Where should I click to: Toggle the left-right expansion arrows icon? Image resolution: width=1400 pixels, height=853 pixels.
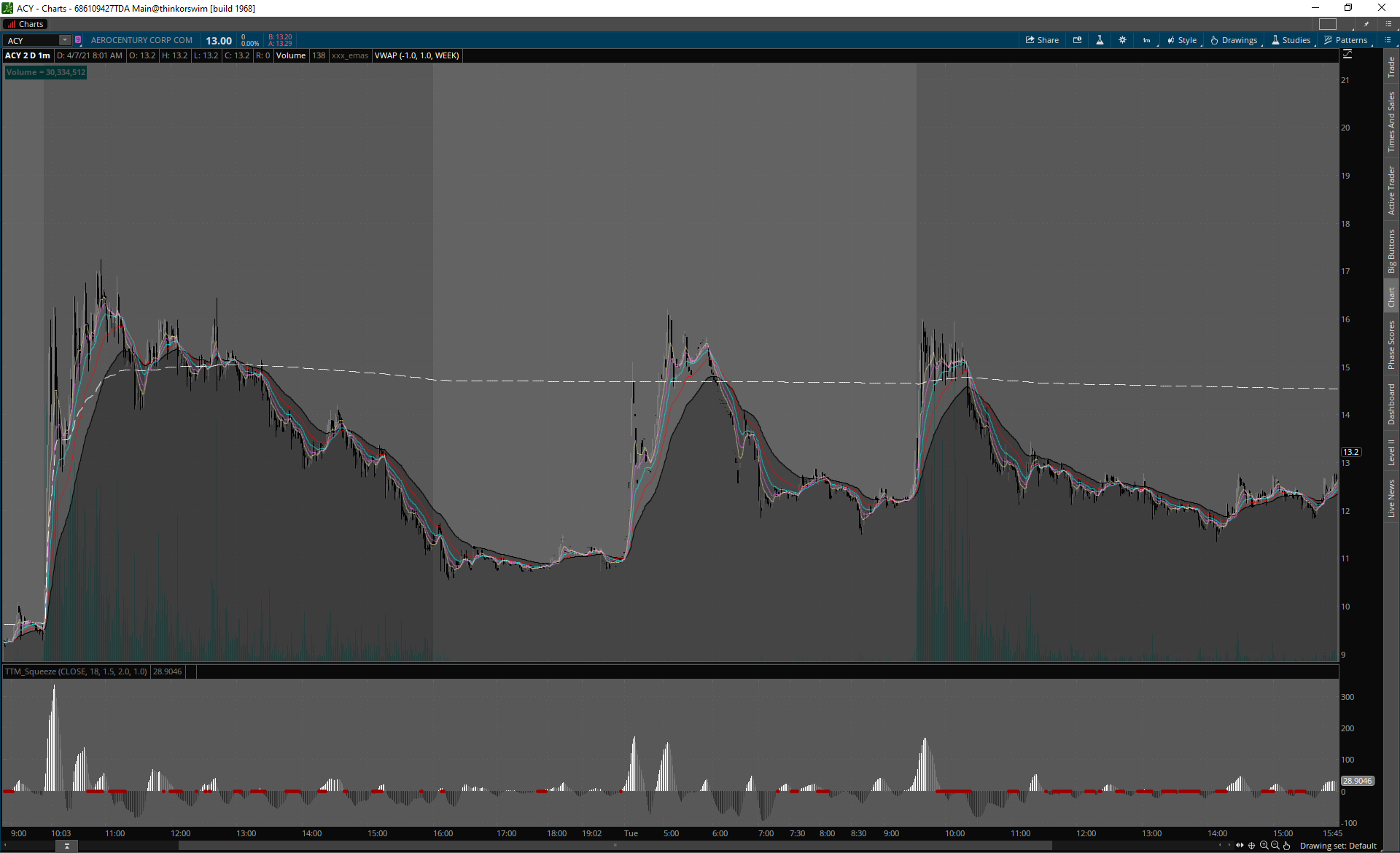(1240, 846)
